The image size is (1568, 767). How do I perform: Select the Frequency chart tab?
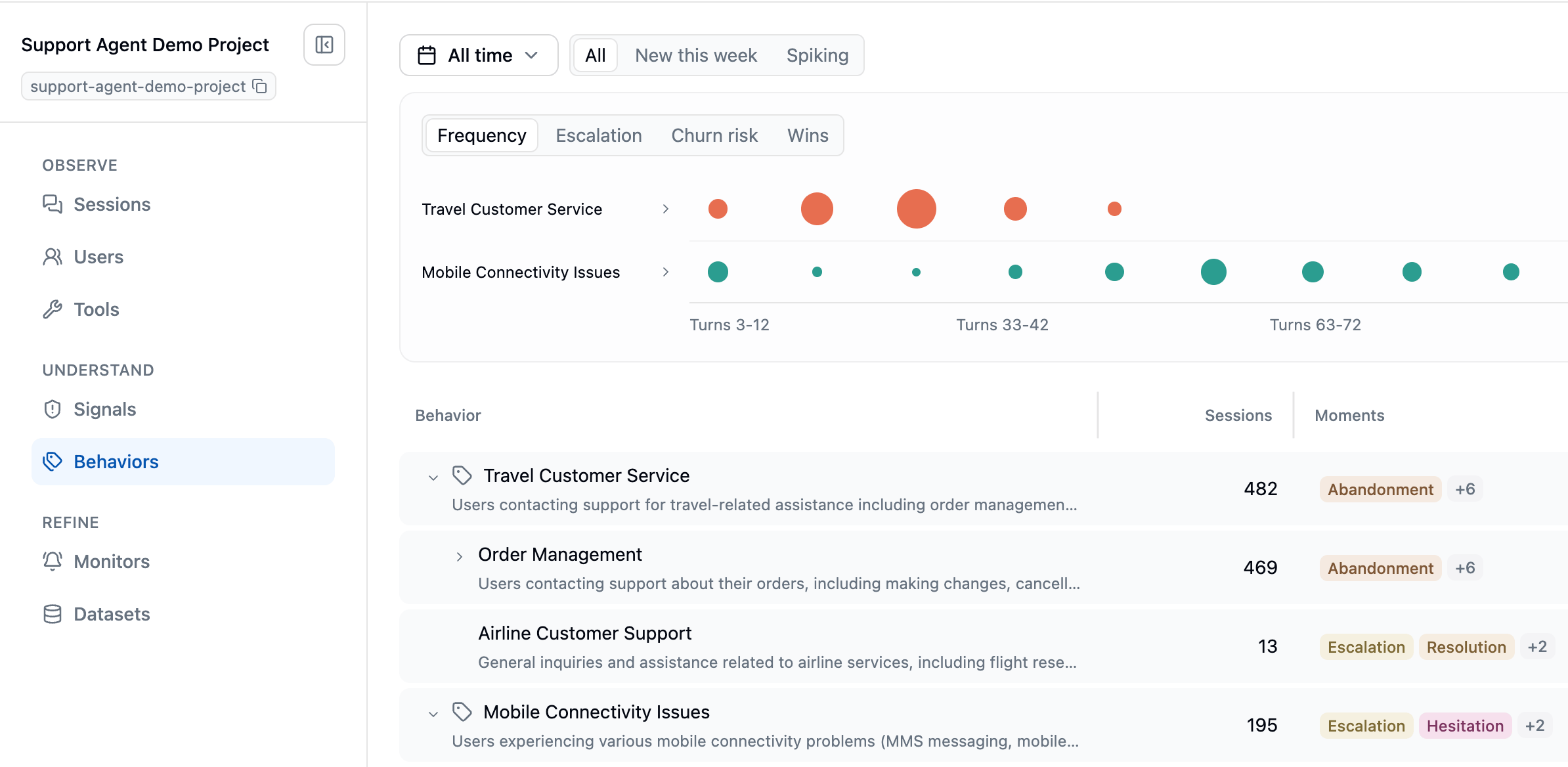482,135
